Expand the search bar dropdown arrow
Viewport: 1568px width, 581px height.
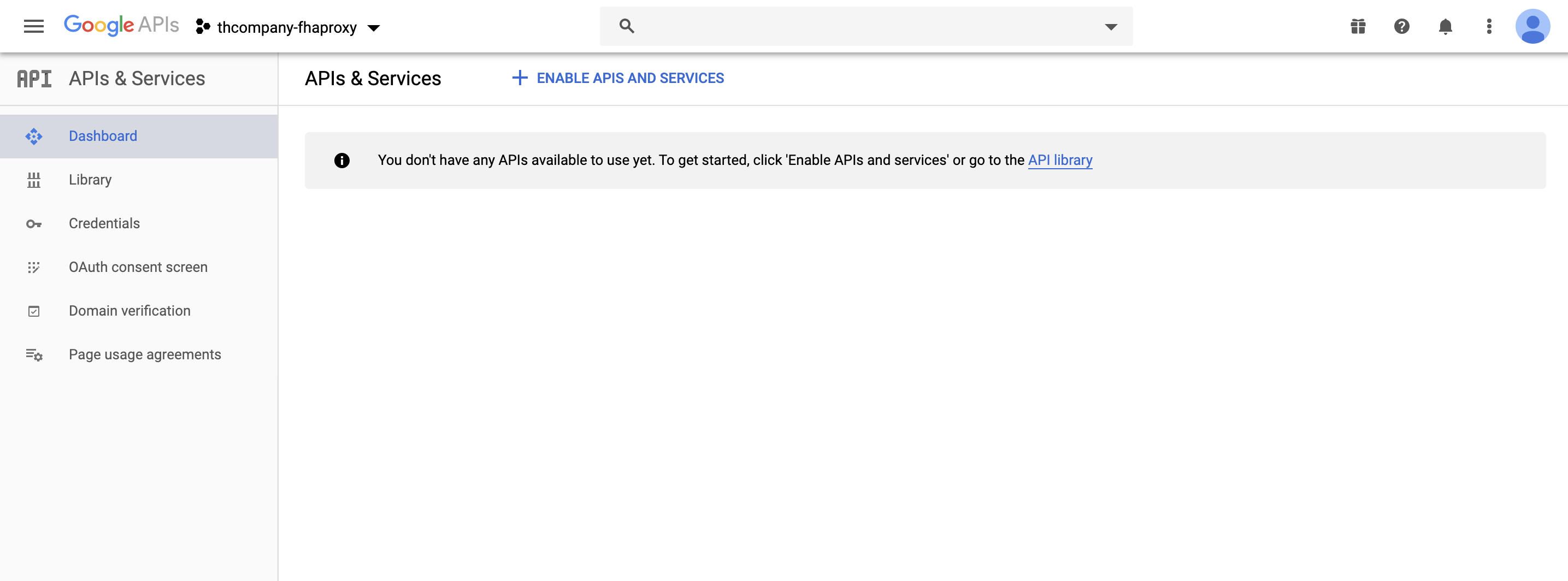point(1111,26)
